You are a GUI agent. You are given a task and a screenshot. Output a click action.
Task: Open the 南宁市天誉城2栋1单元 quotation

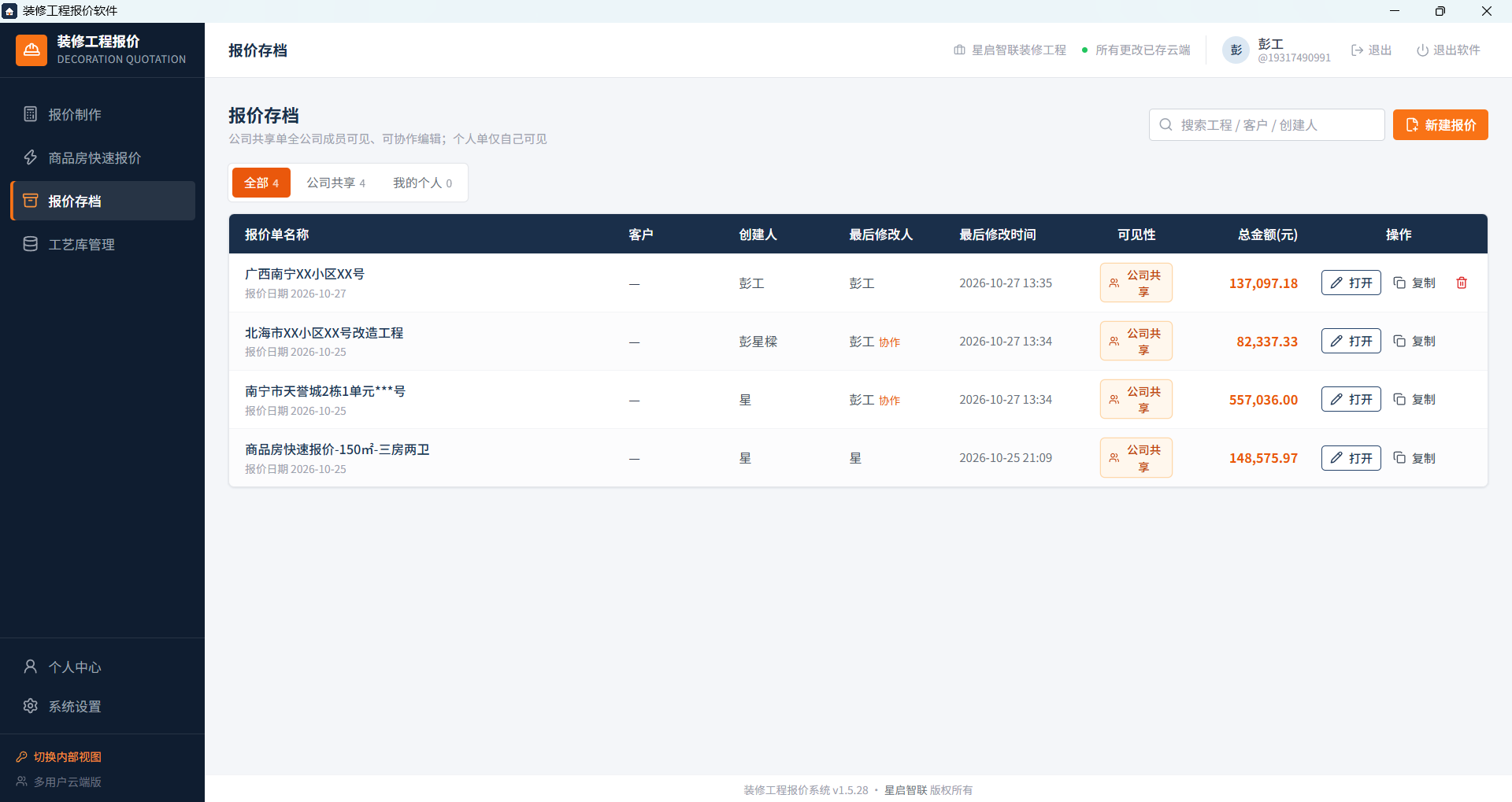coord(1351,399)
